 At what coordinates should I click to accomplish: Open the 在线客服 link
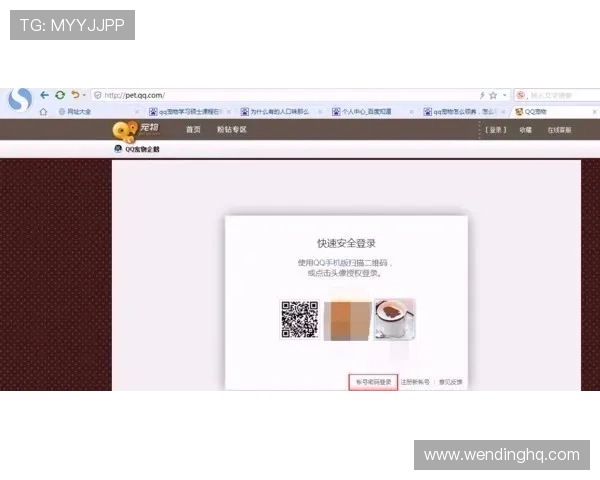559,130
